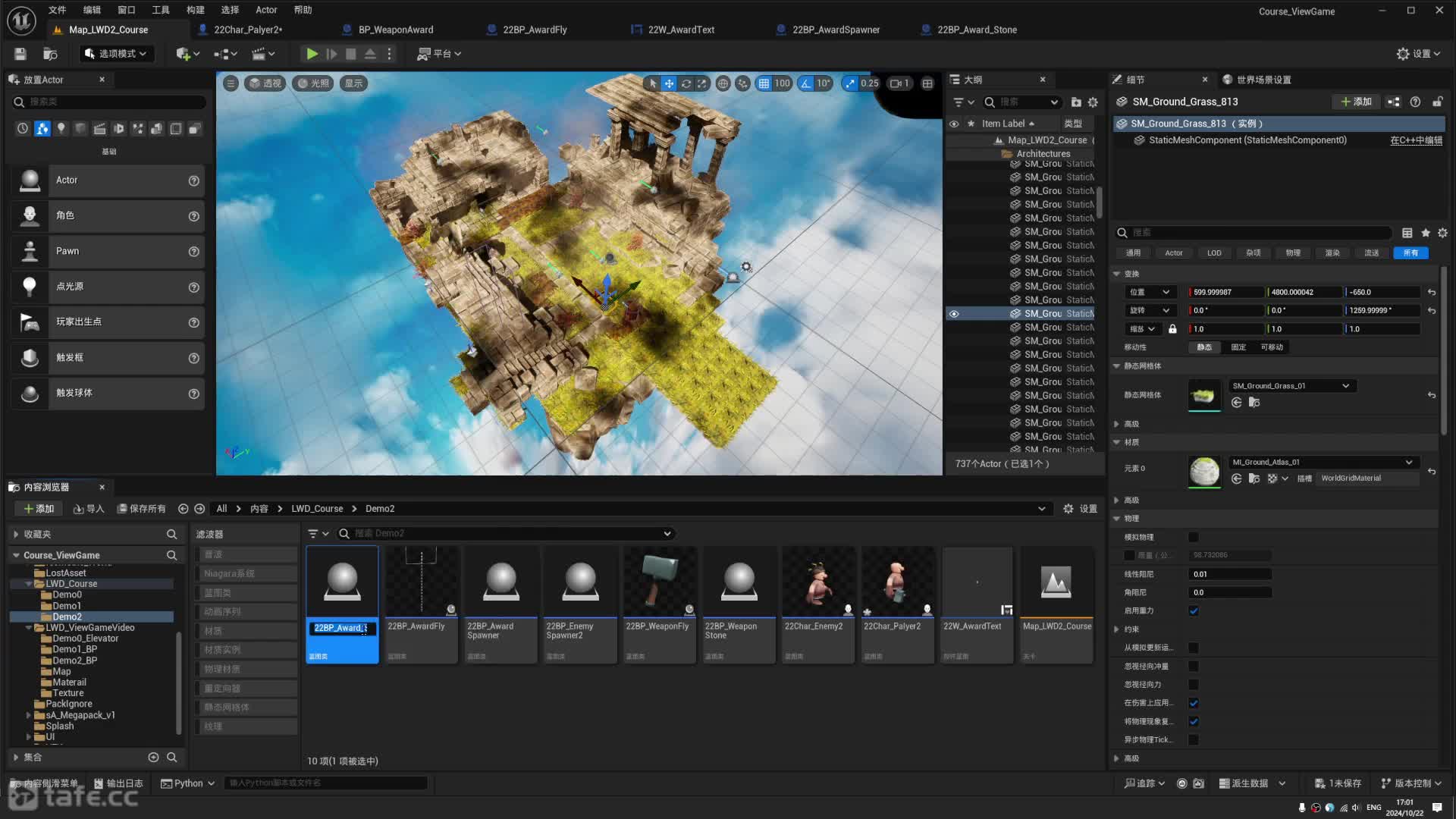
Task: Activate the viewport Select mode arrow tool
Action: [x=652, y=83]
